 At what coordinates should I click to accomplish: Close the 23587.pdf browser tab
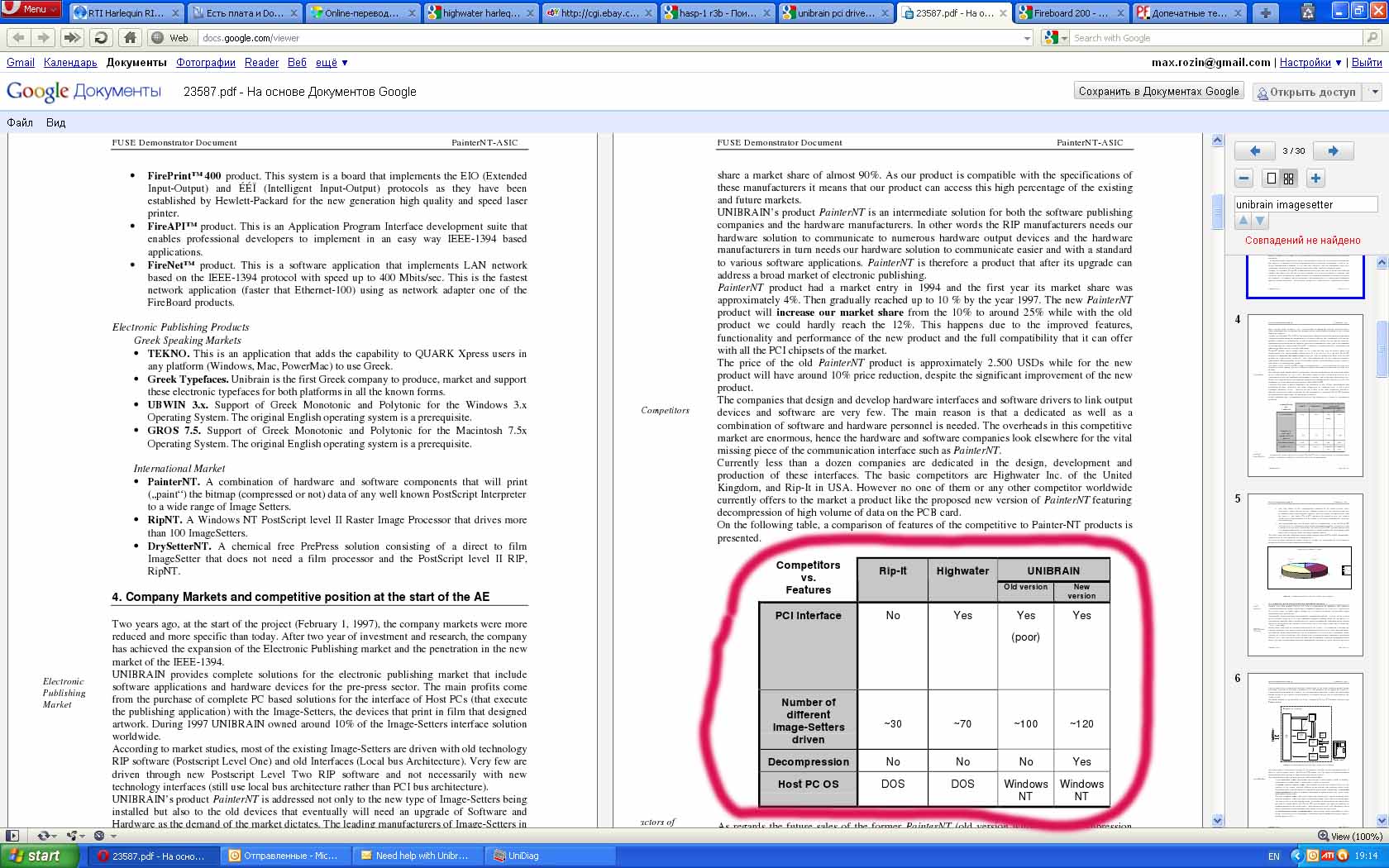click(1003, 13)
